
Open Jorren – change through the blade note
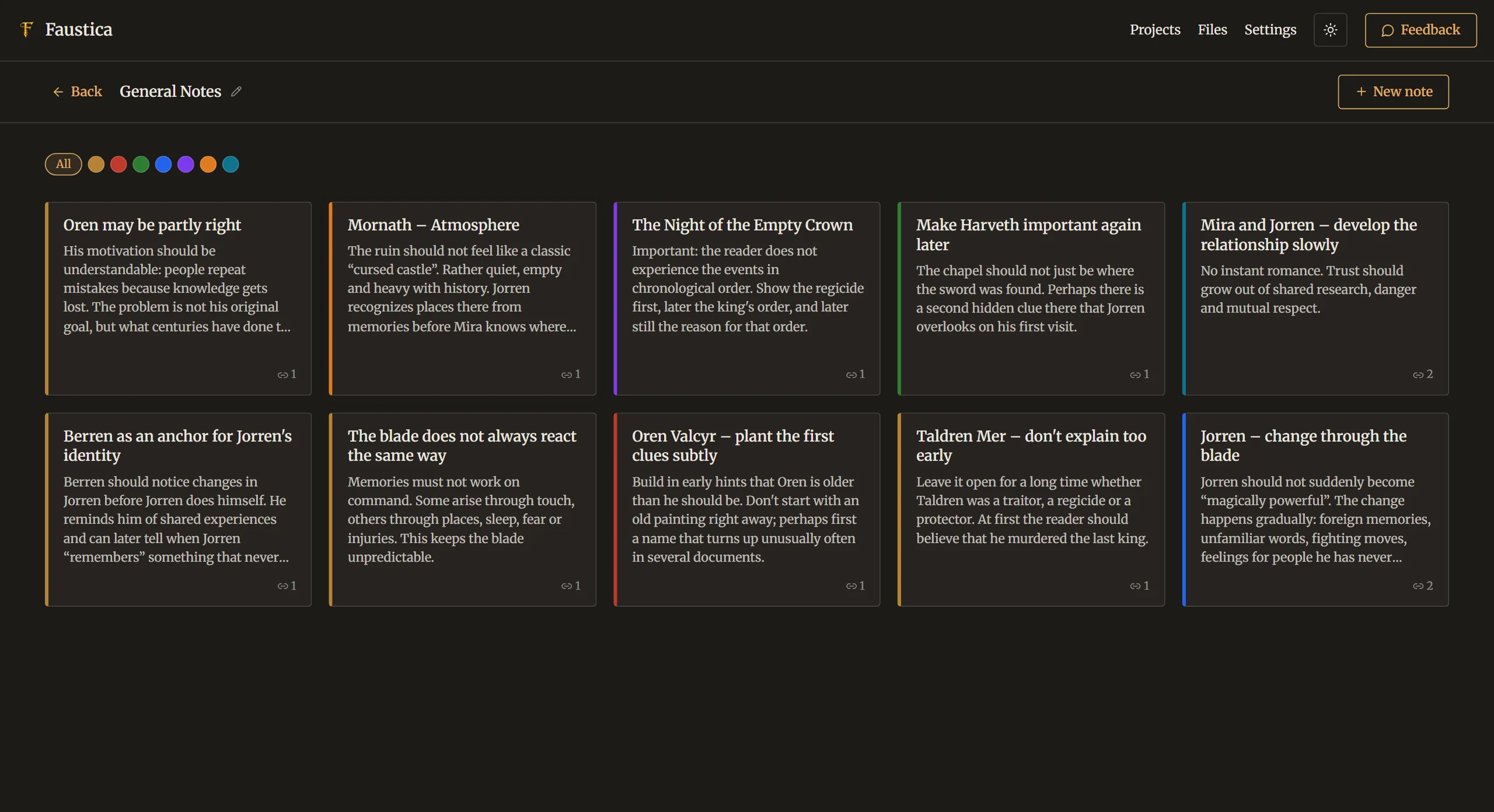[1315, 510]
